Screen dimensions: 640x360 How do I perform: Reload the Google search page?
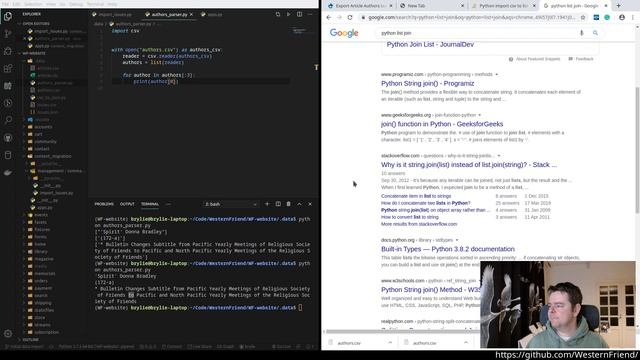350,18
